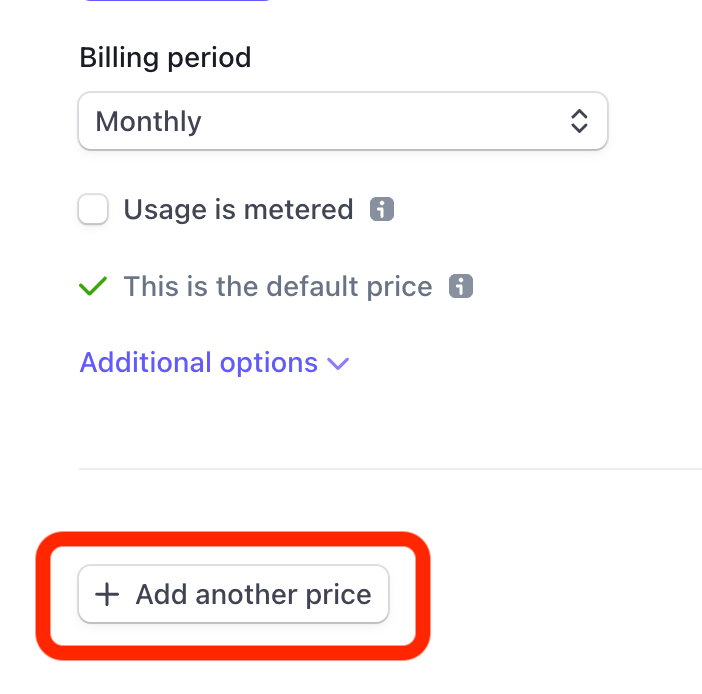Click the up-down arrows in the Monthly selector

(579, 121)
